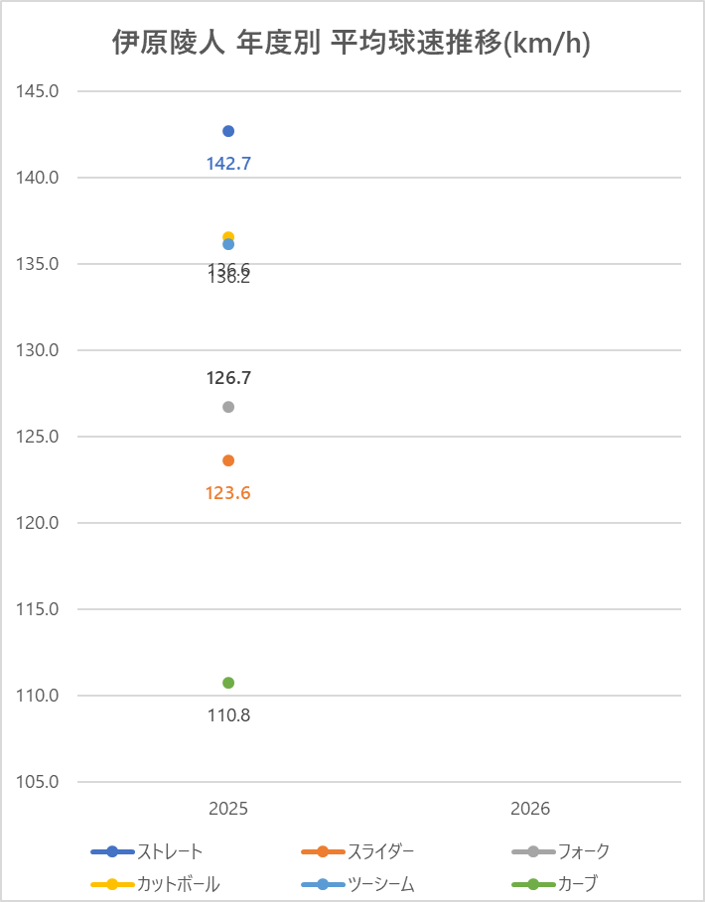This screenshot has width=705, height=902.
Task: Click the 142.7 data label
Action: [229, 164]
